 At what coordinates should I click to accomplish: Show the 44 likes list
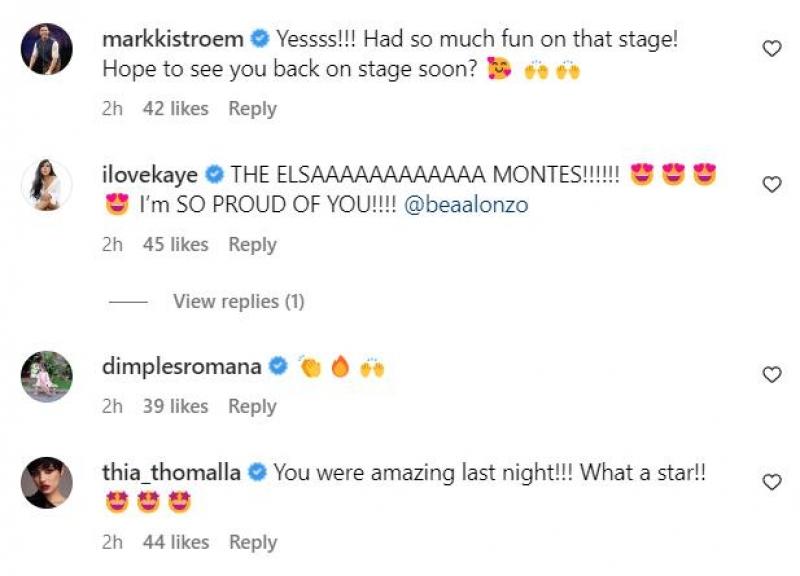pos(175,542)
